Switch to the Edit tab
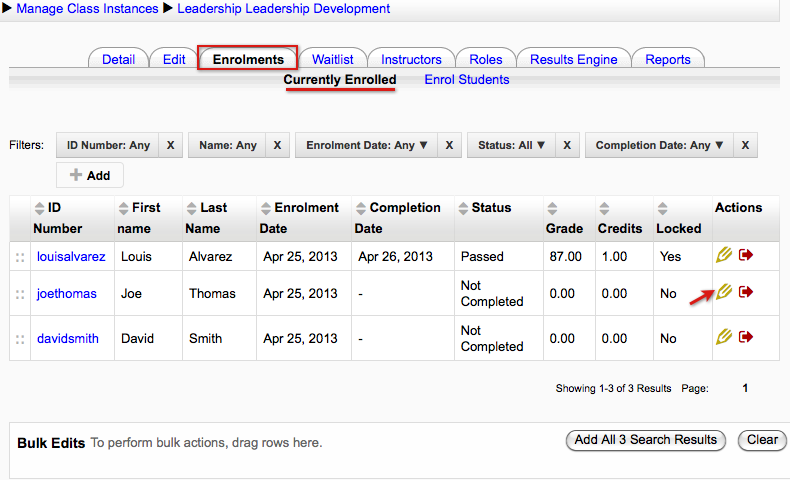This screenshot has height=480, width=790. tap(174, 59)
